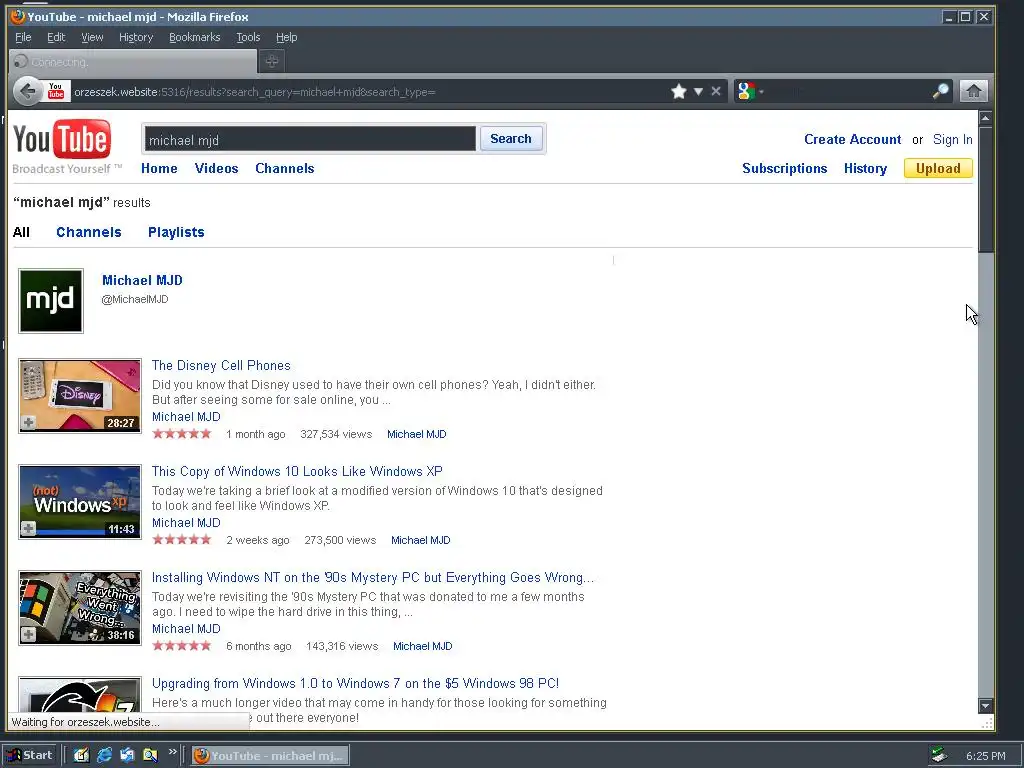Click the YouTube search query field
The height and width of the screenshot is (768, 1024).
(310, 139)
